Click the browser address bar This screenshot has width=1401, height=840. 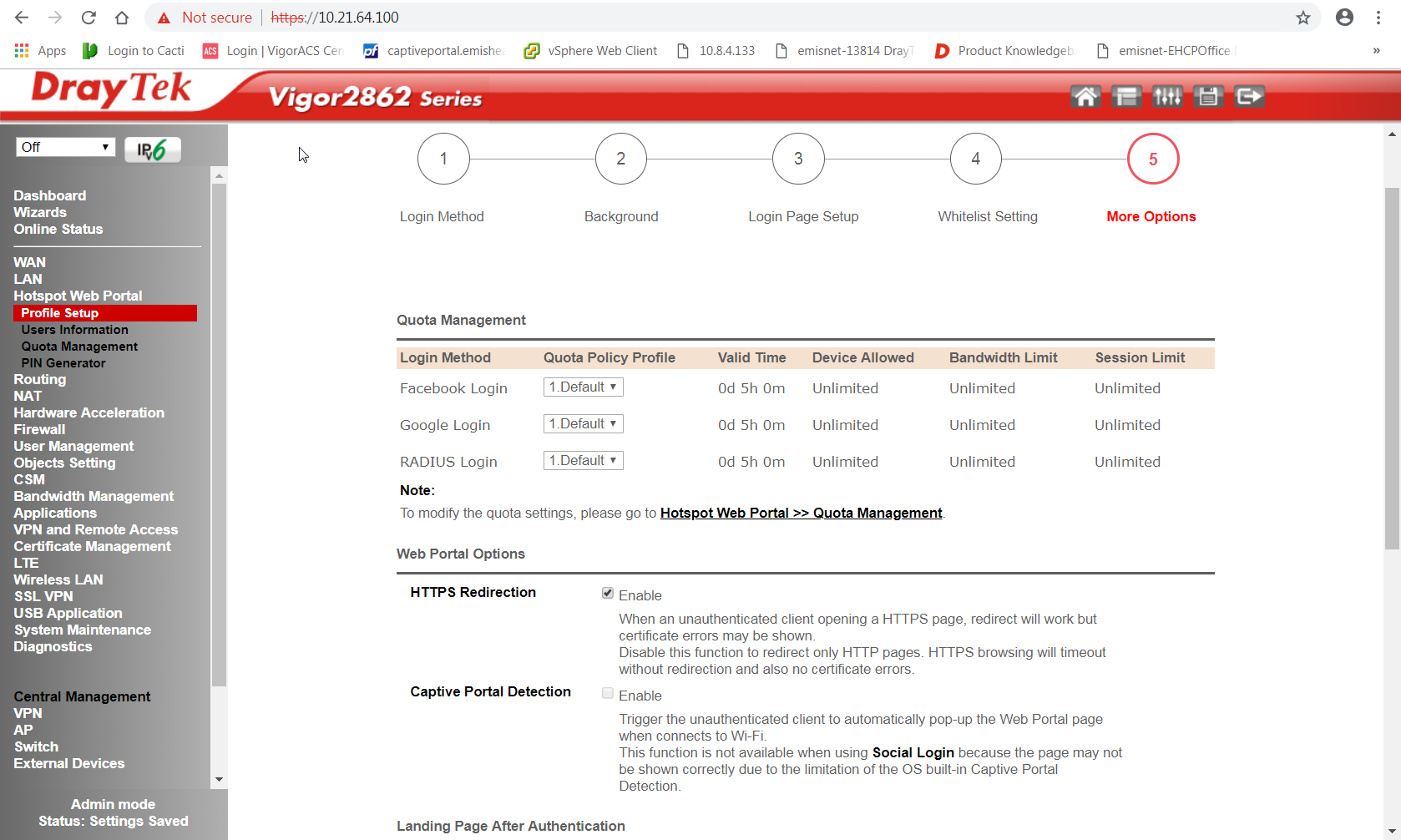(751, 18)
